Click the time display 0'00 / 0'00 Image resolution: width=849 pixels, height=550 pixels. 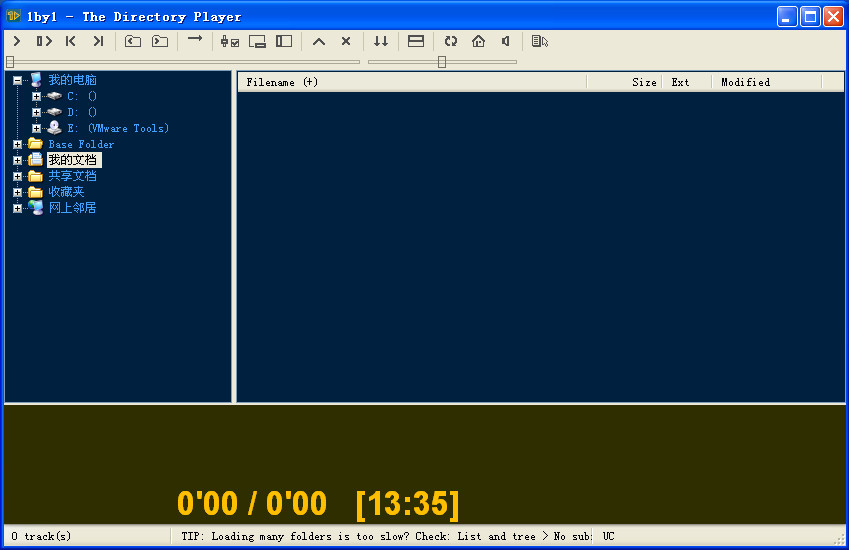click(251, 503)
